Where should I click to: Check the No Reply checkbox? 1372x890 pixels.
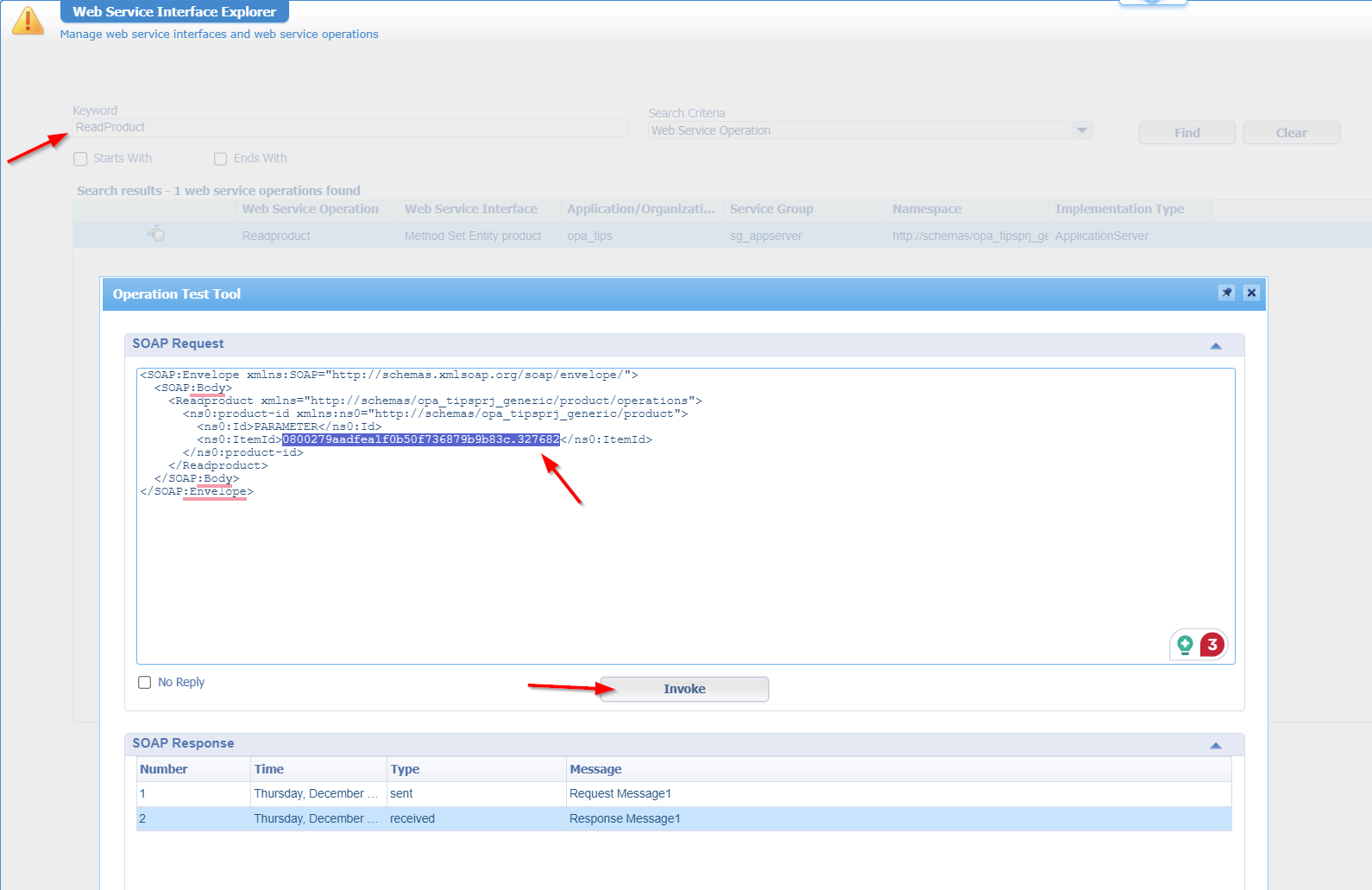click(145, 683)
